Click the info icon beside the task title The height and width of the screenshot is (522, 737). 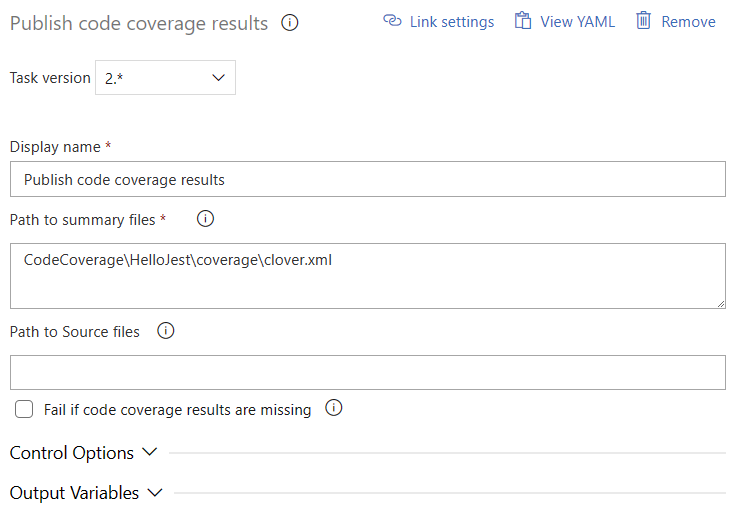290,23
